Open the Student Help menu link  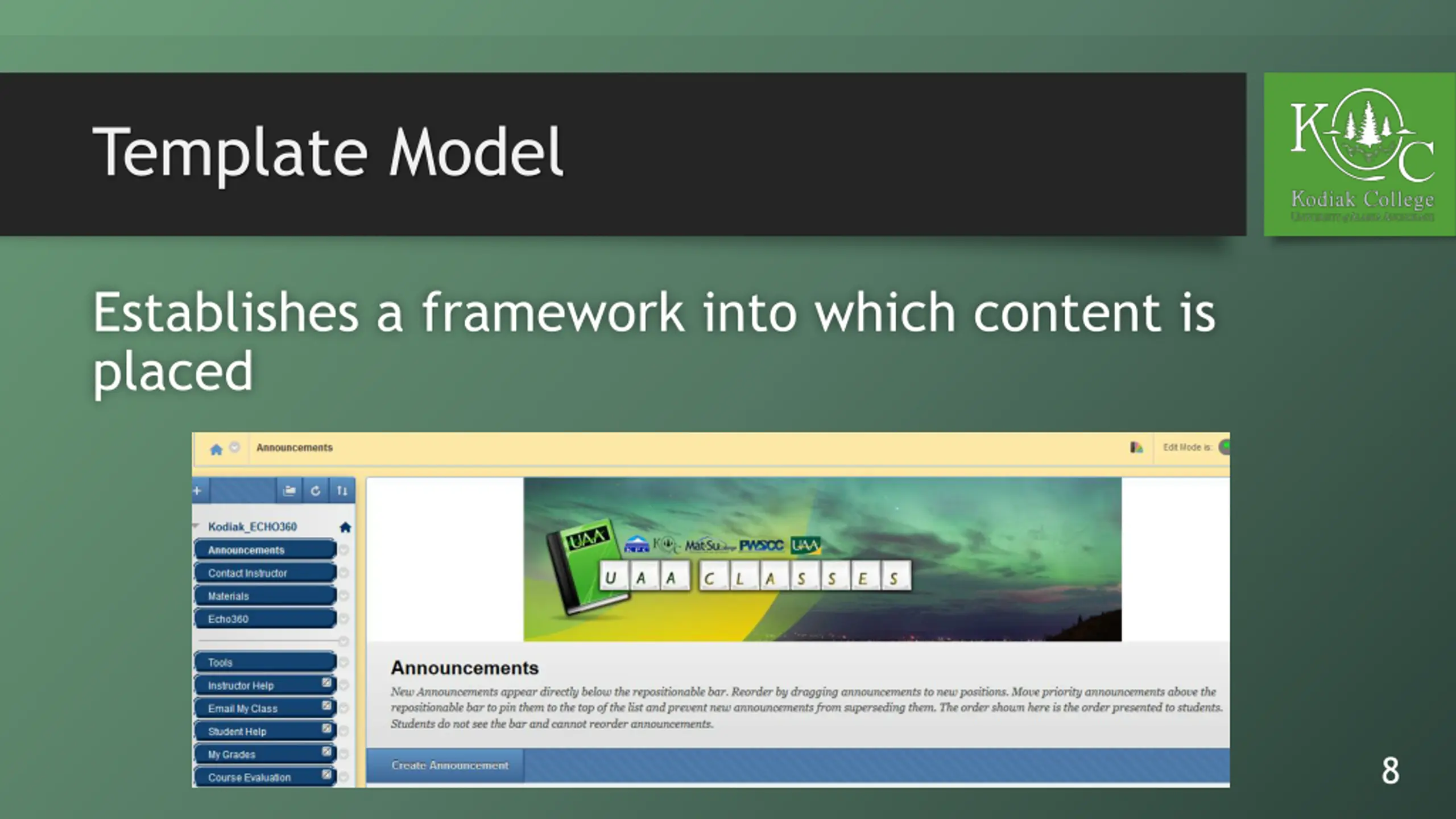(265, 731)
